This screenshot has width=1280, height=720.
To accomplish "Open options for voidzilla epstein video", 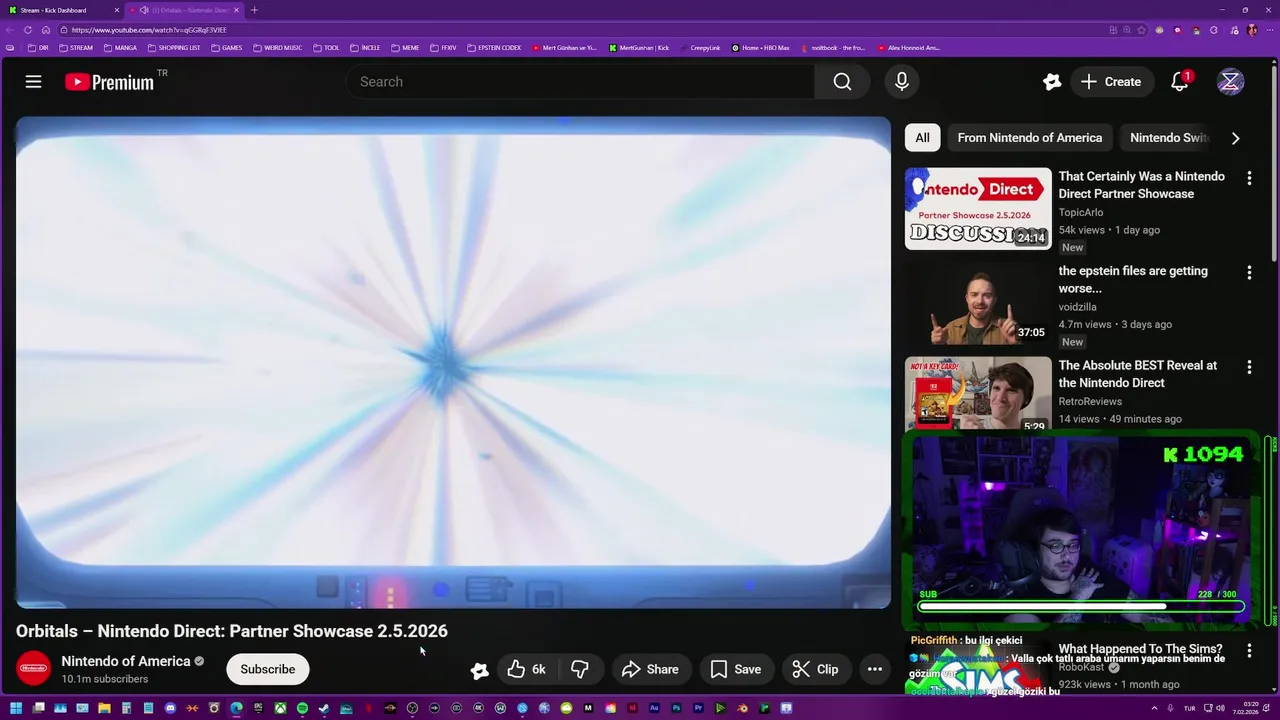I will [1248, 272].
